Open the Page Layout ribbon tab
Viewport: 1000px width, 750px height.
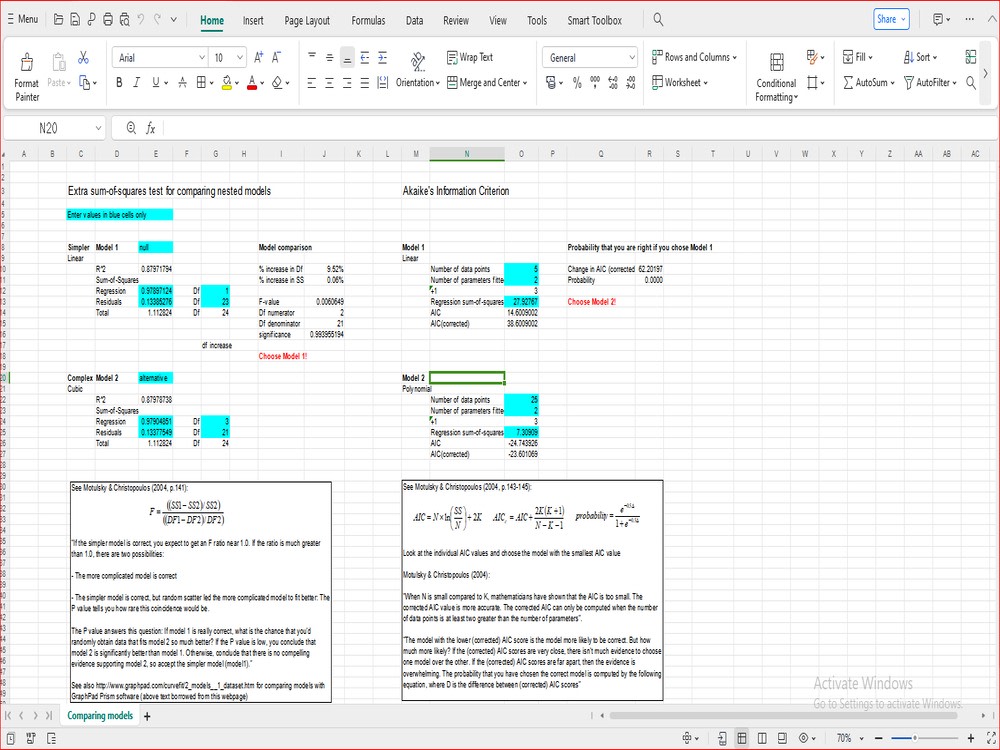tap(307, 20)
